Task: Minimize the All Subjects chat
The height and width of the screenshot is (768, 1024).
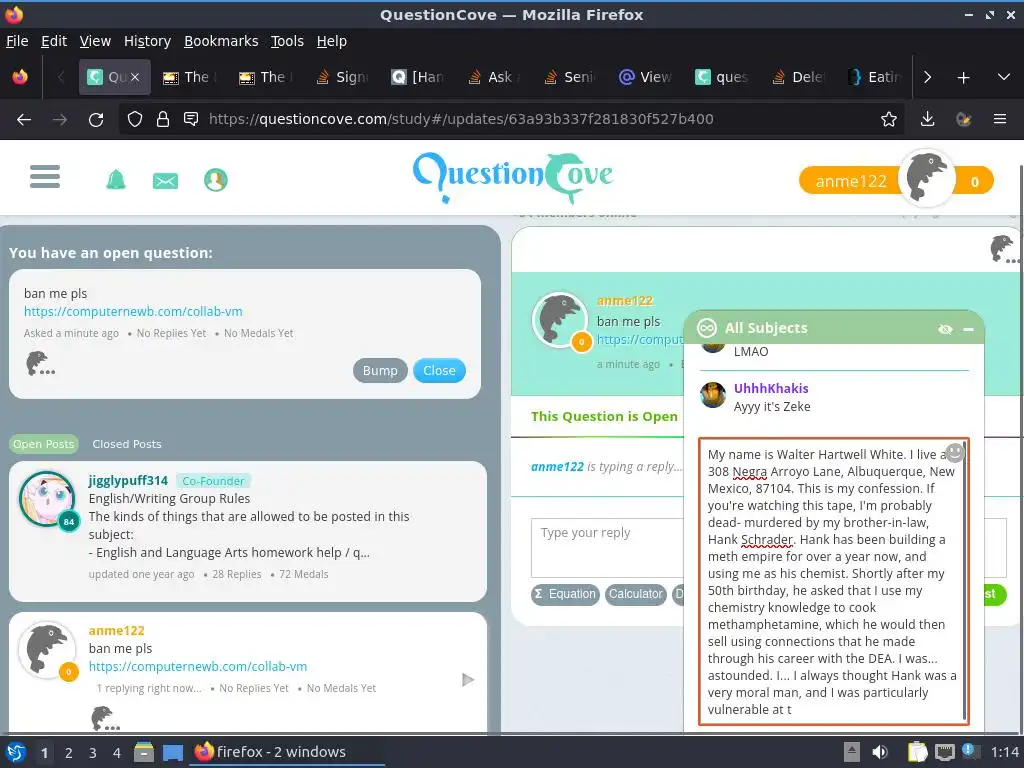Action: coord(968,329)
